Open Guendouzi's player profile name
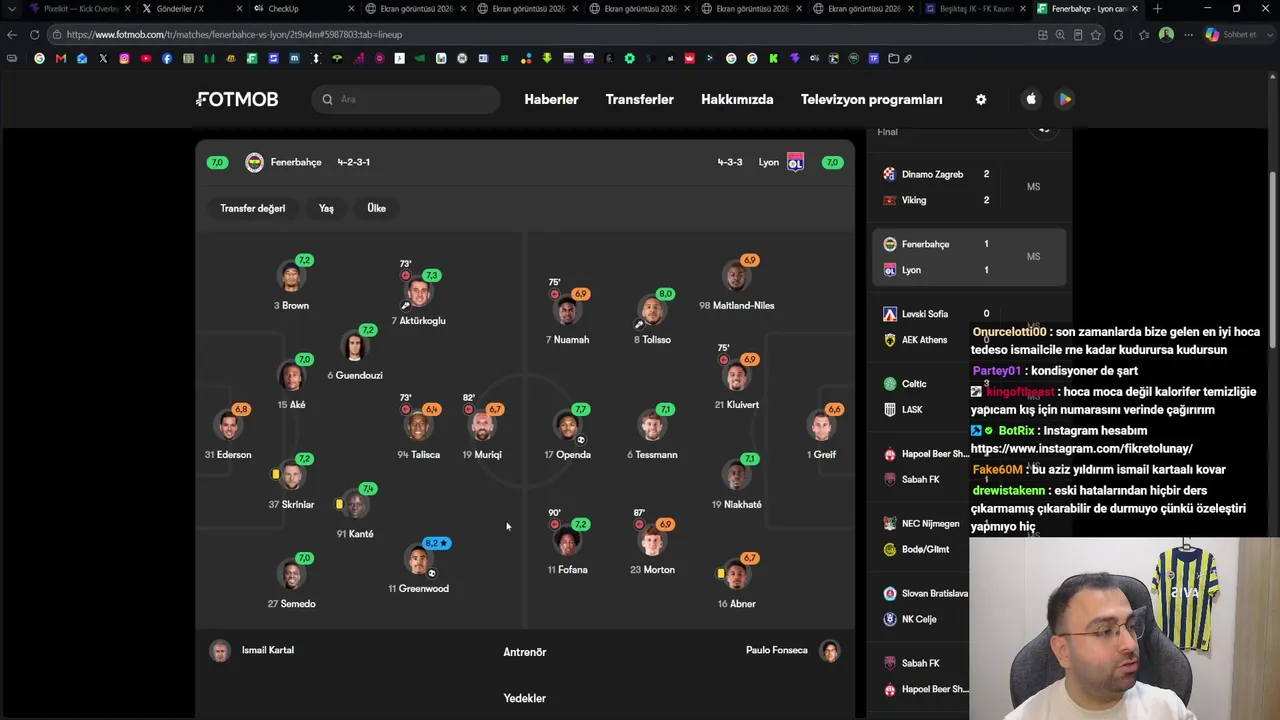The image size is (1280, 720). 355,375
